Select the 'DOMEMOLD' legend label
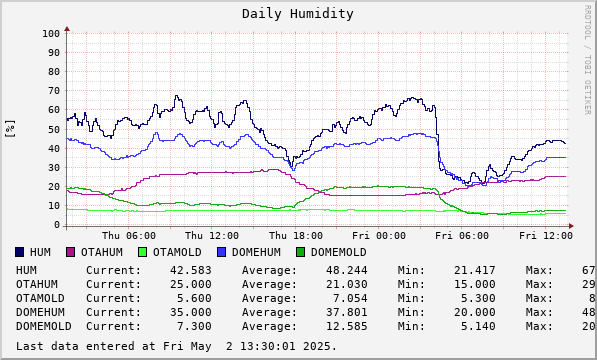This screenshot has width=597, height=360. [x=338, y=252]
